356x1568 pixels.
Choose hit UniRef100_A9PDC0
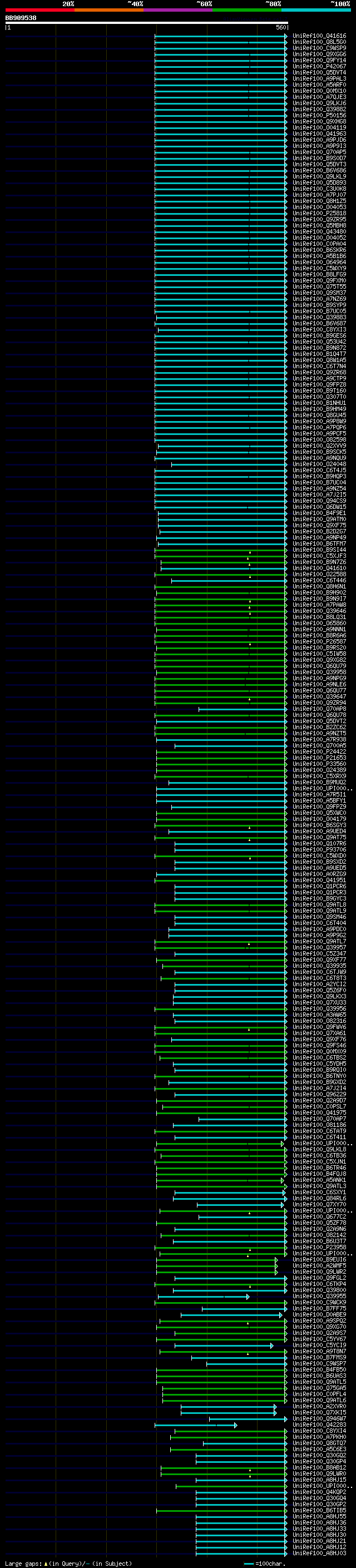pyautogui.click(x=319, y=929)
